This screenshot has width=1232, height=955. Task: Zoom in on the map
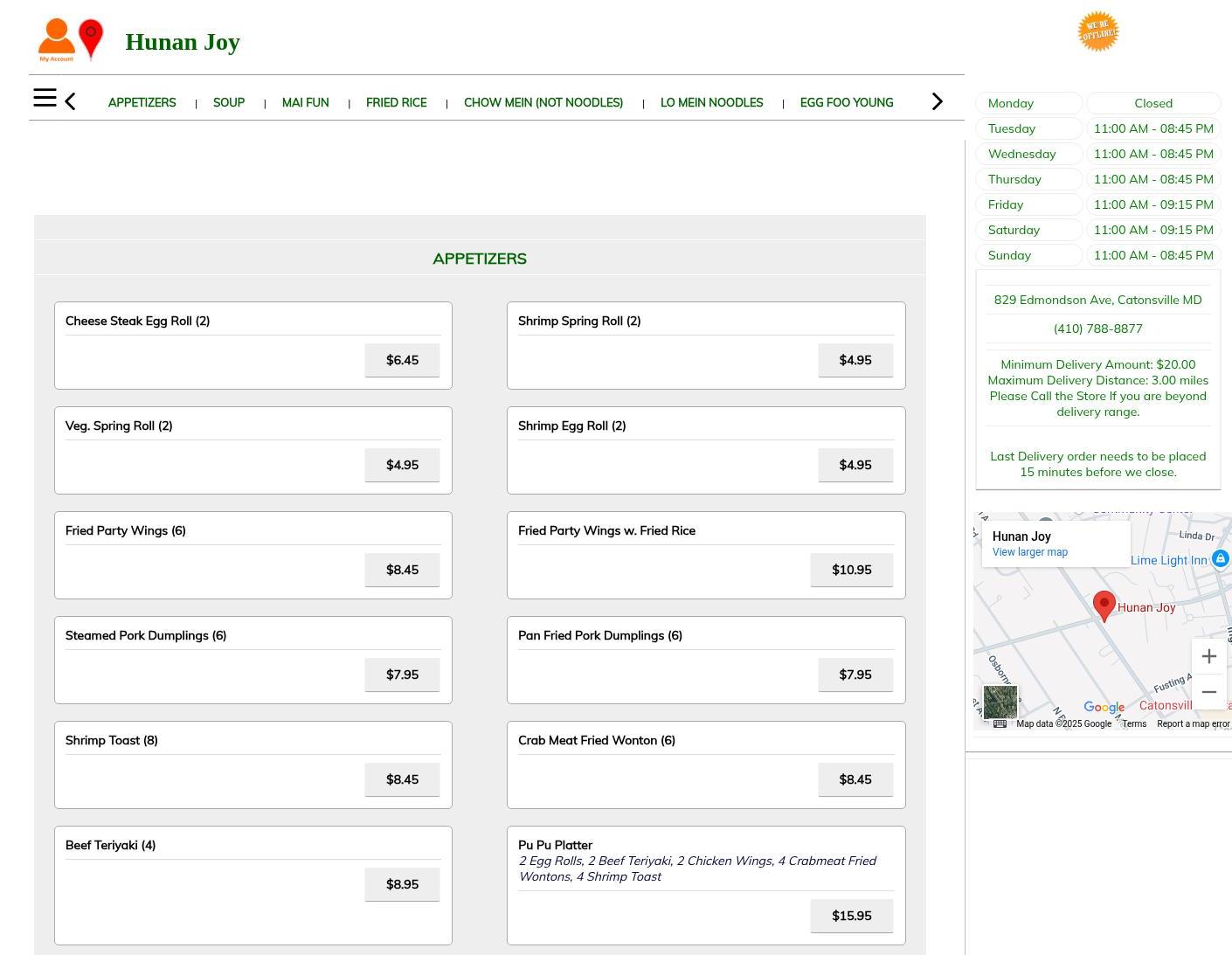1208,656
